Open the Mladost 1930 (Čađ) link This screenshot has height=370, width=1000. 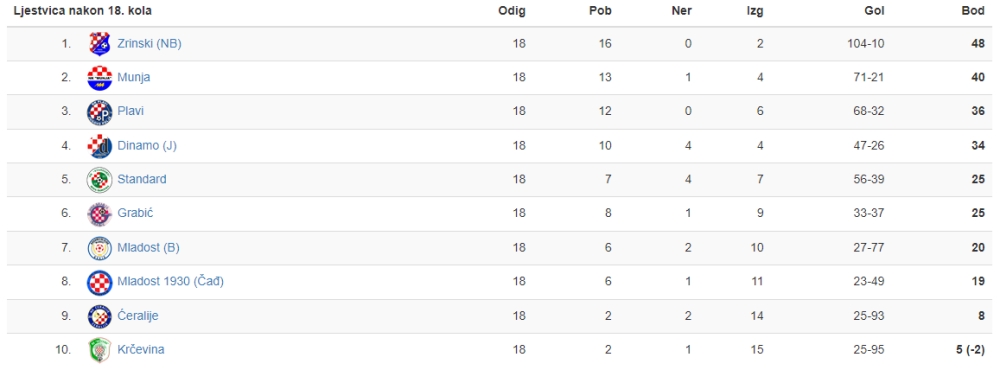[170, 281]
